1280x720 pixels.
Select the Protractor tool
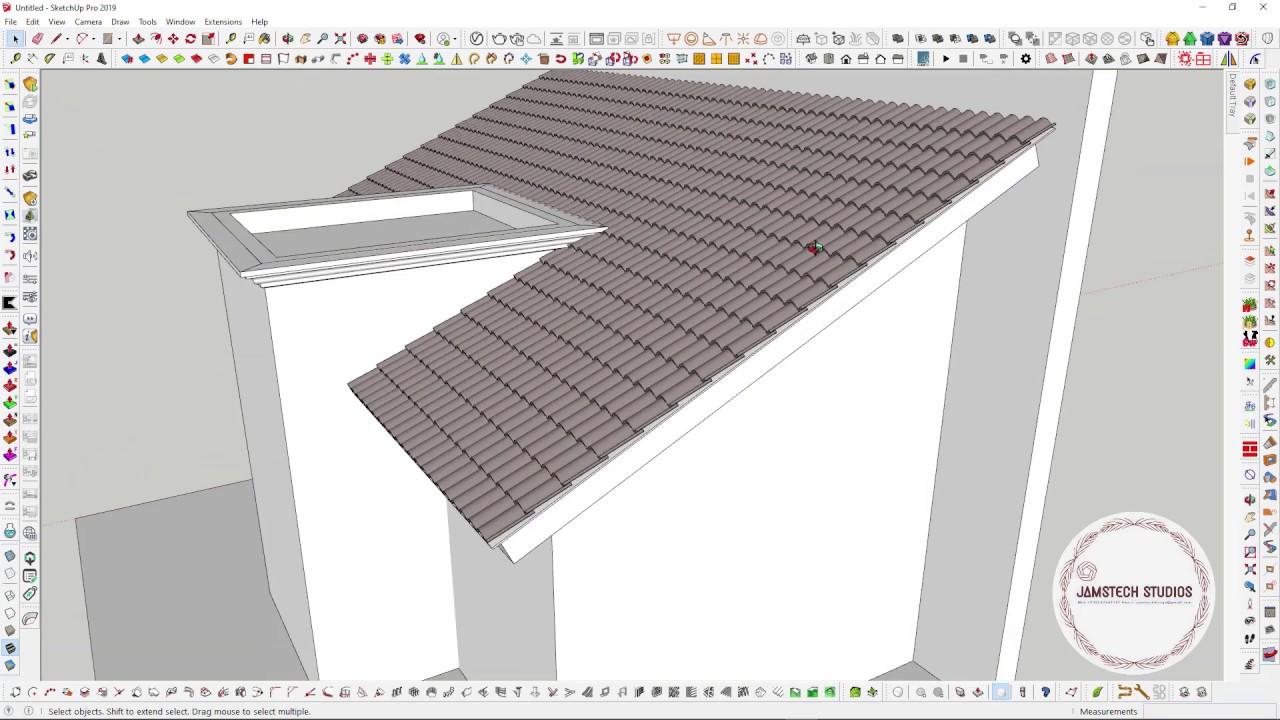[x=49, y=59]
